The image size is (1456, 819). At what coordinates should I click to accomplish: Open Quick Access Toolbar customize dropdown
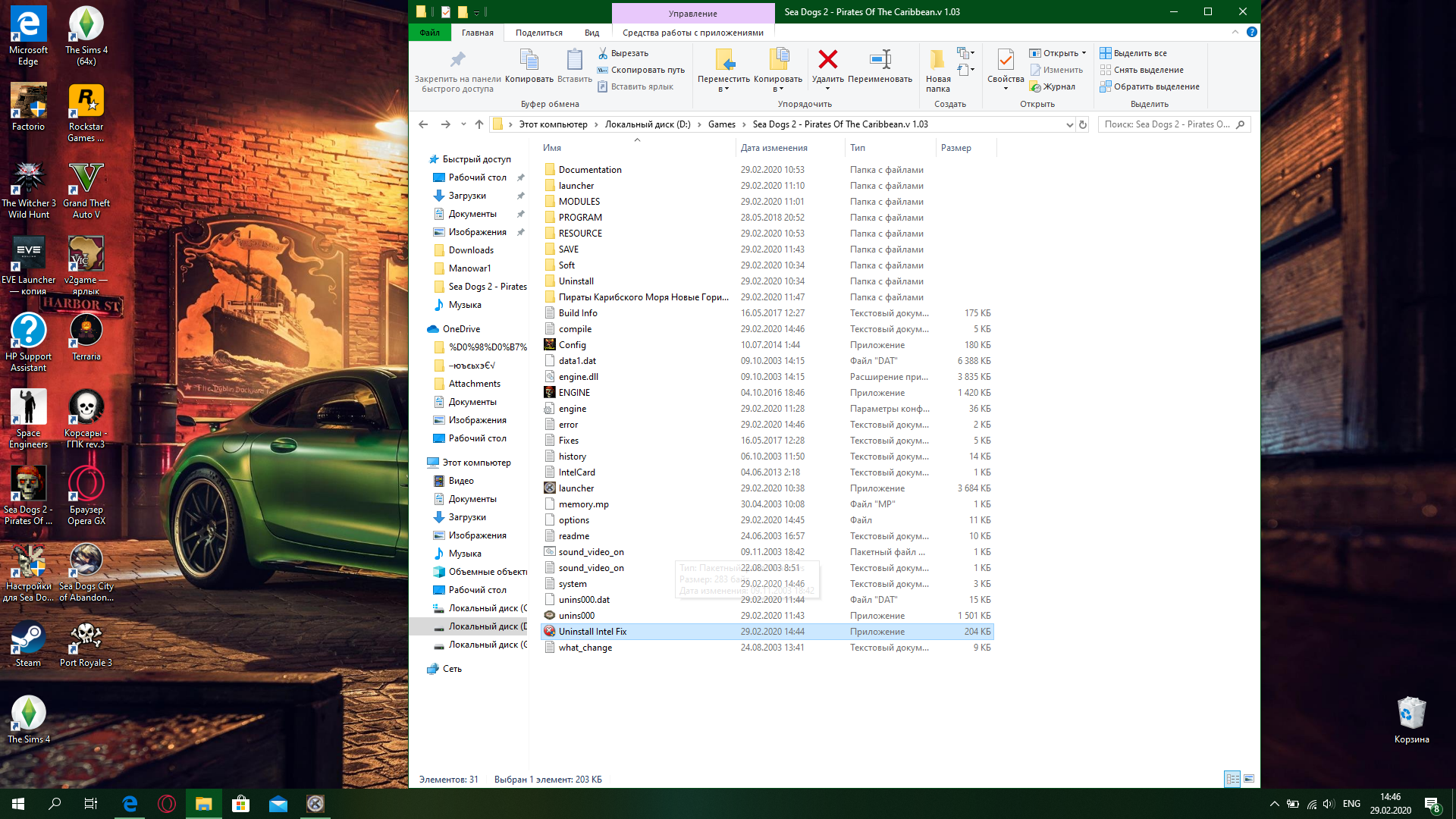476,12
